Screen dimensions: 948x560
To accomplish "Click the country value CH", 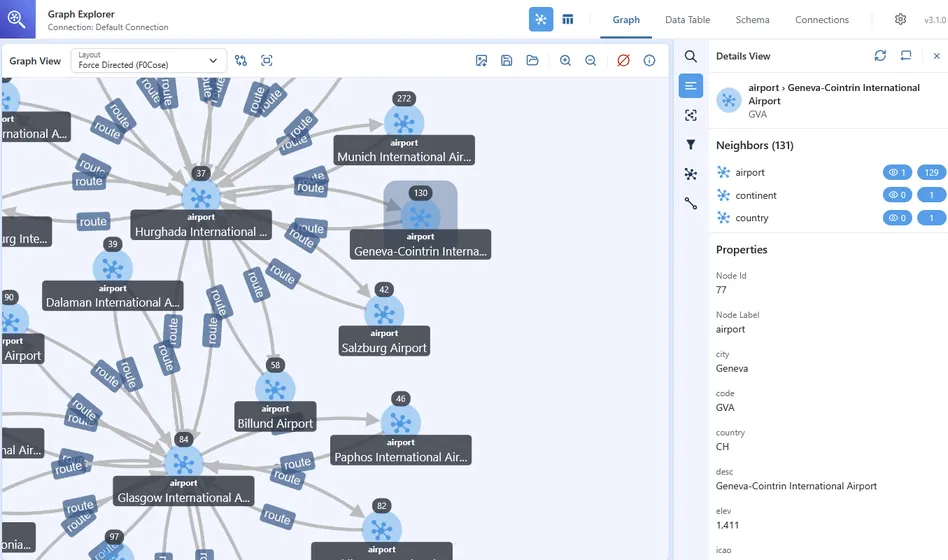I will (722, 447).
